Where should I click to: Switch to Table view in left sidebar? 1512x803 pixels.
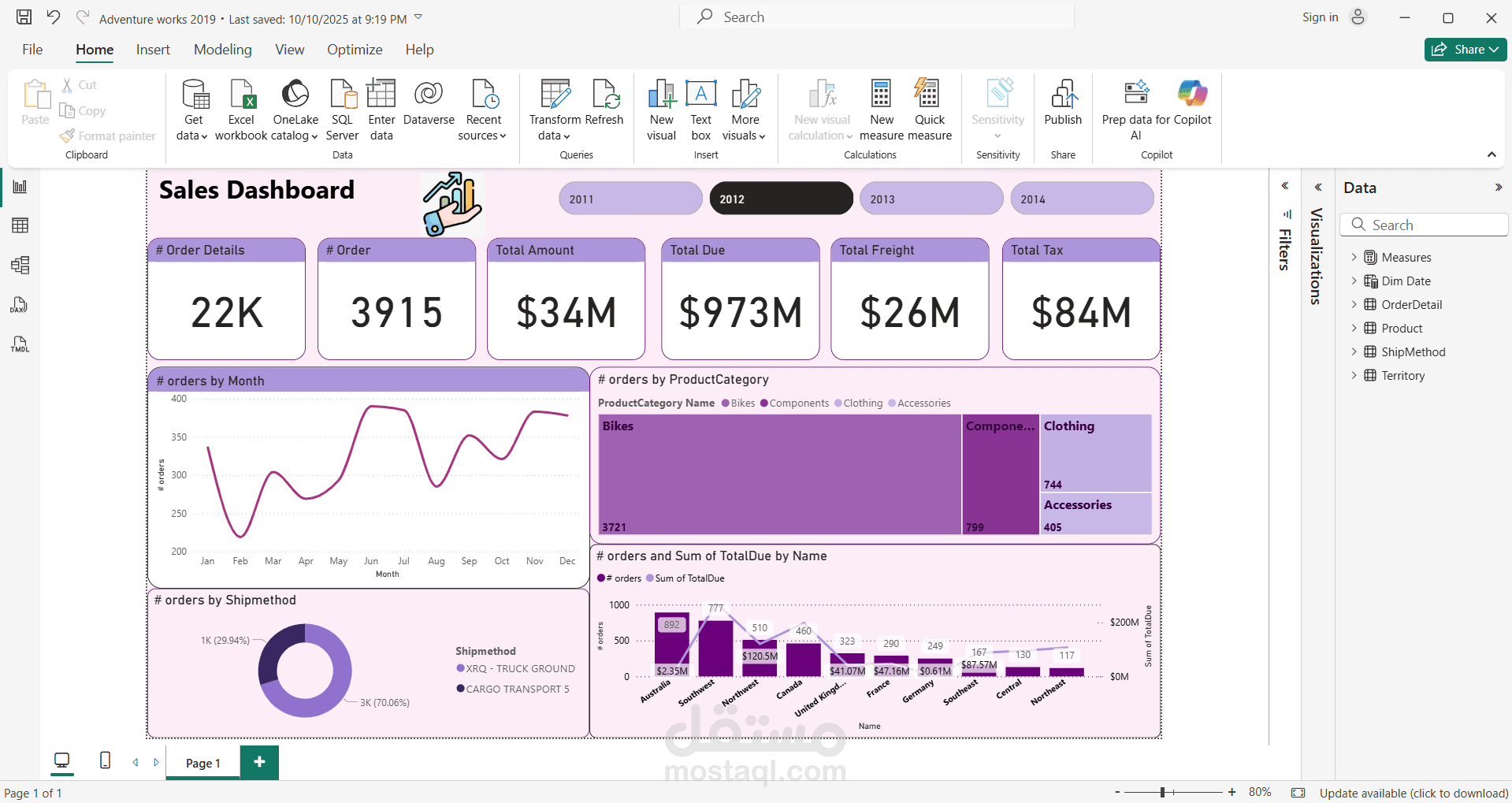coord(20,225)
